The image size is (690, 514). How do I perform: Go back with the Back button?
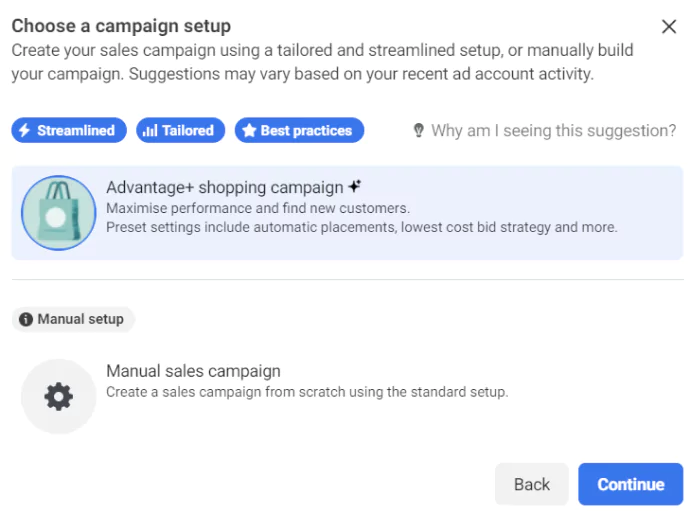tap(531, 484)
